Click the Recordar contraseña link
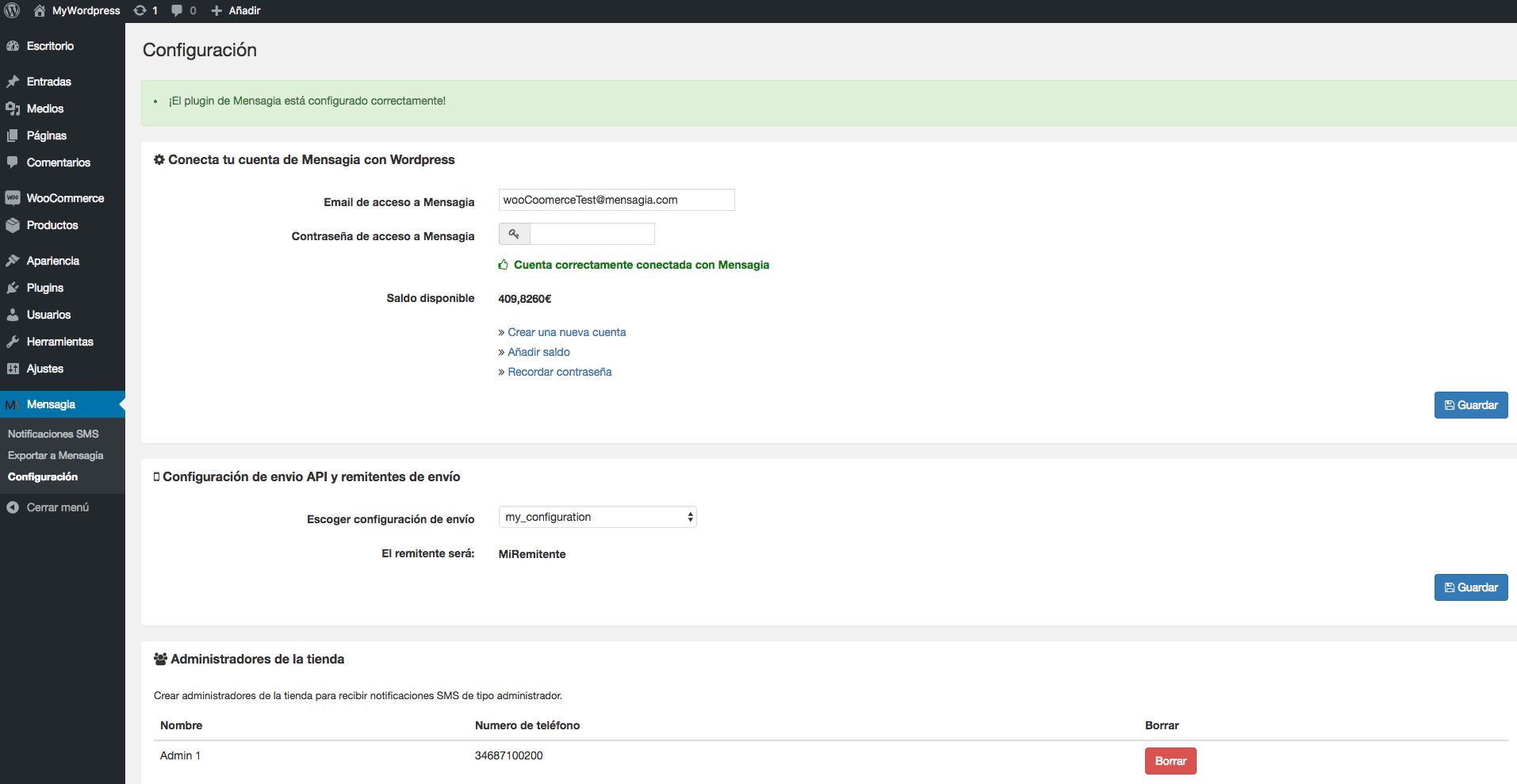1517x784 pixels. click(559, 372)
